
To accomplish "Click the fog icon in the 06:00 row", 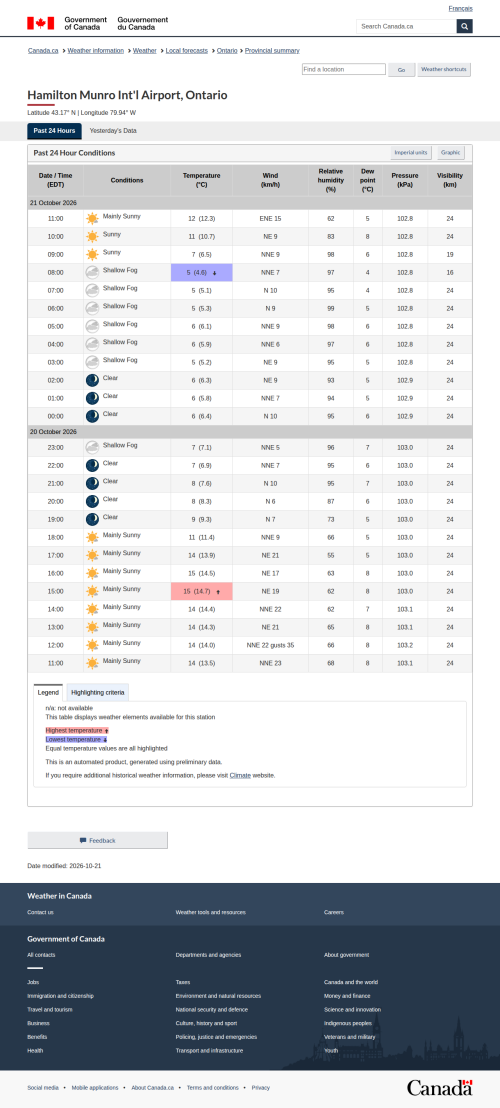I will pos(93,308).
